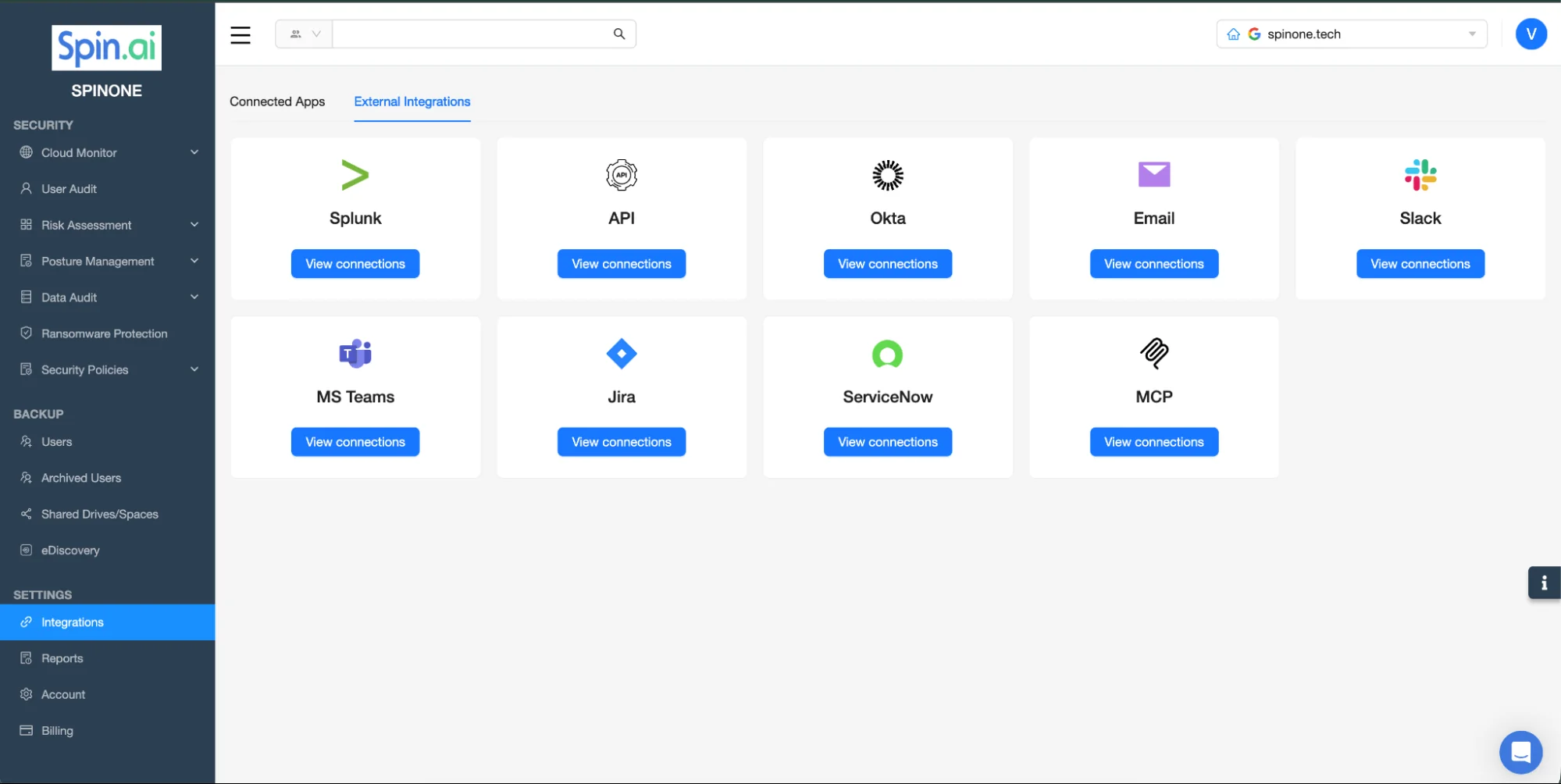The width and height of the screenshot is (1561, 784).
Task: Expand the Security Policies chevron
Action: [194, 369]
